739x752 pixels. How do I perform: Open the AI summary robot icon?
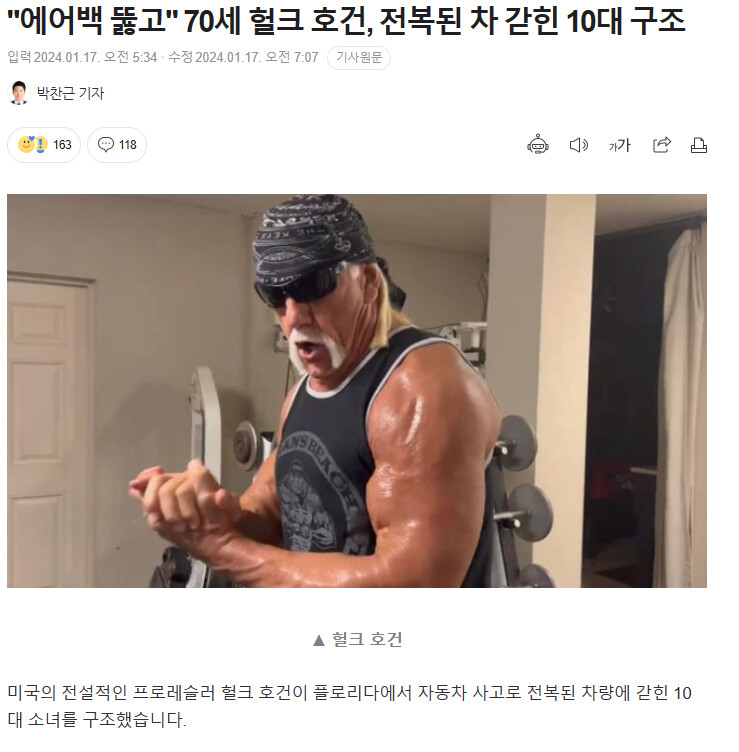[538, 144]
